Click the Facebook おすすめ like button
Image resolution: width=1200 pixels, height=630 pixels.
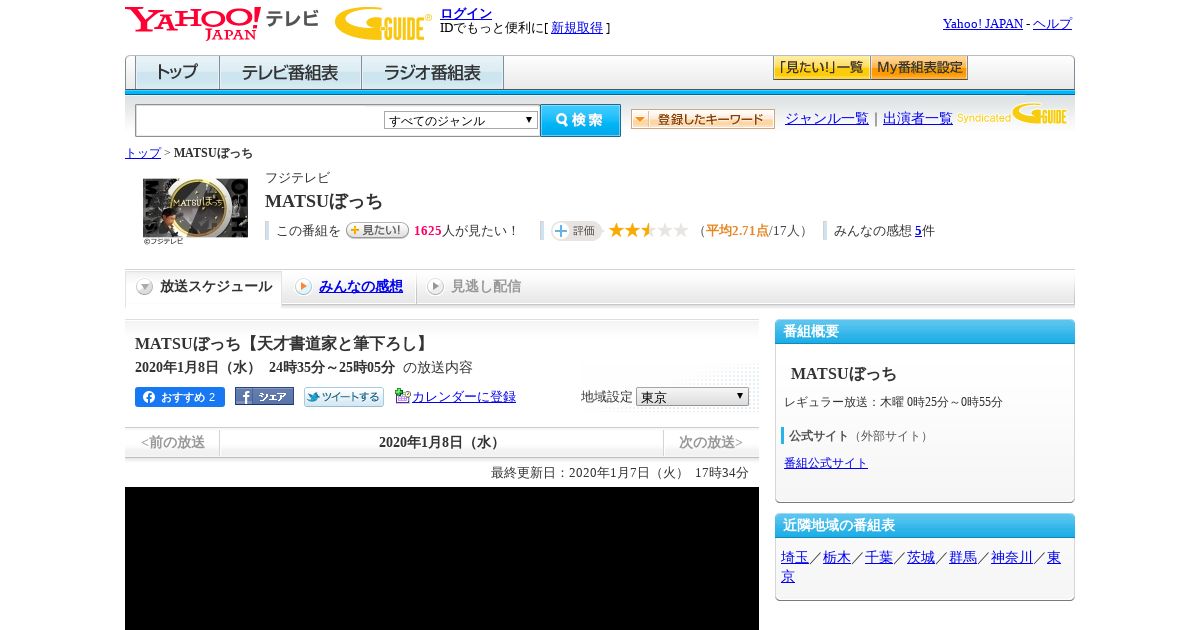coord(180,397)
